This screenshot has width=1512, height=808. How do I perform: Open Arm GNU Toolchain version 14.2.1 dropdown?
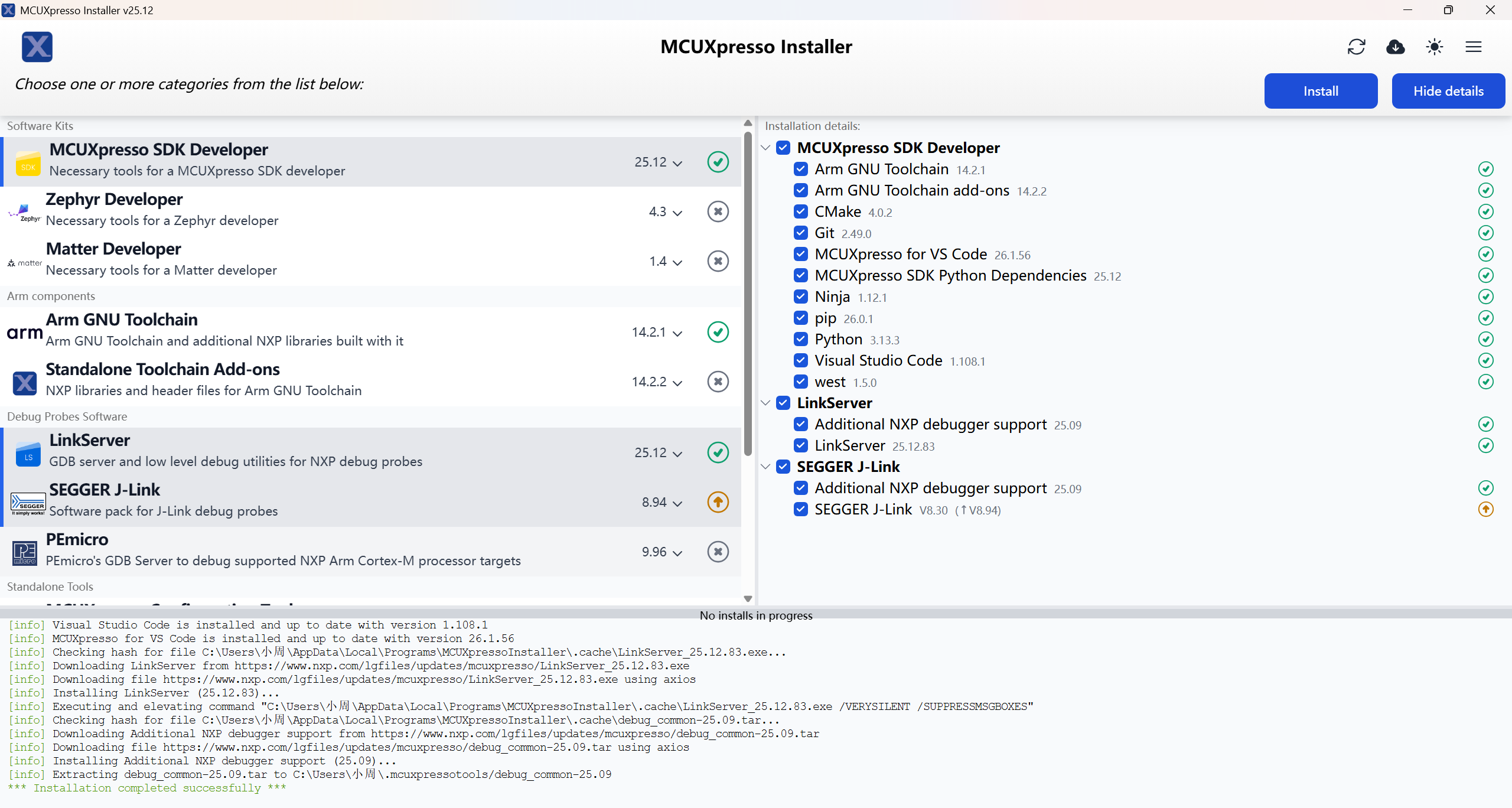tap(657, 333)
